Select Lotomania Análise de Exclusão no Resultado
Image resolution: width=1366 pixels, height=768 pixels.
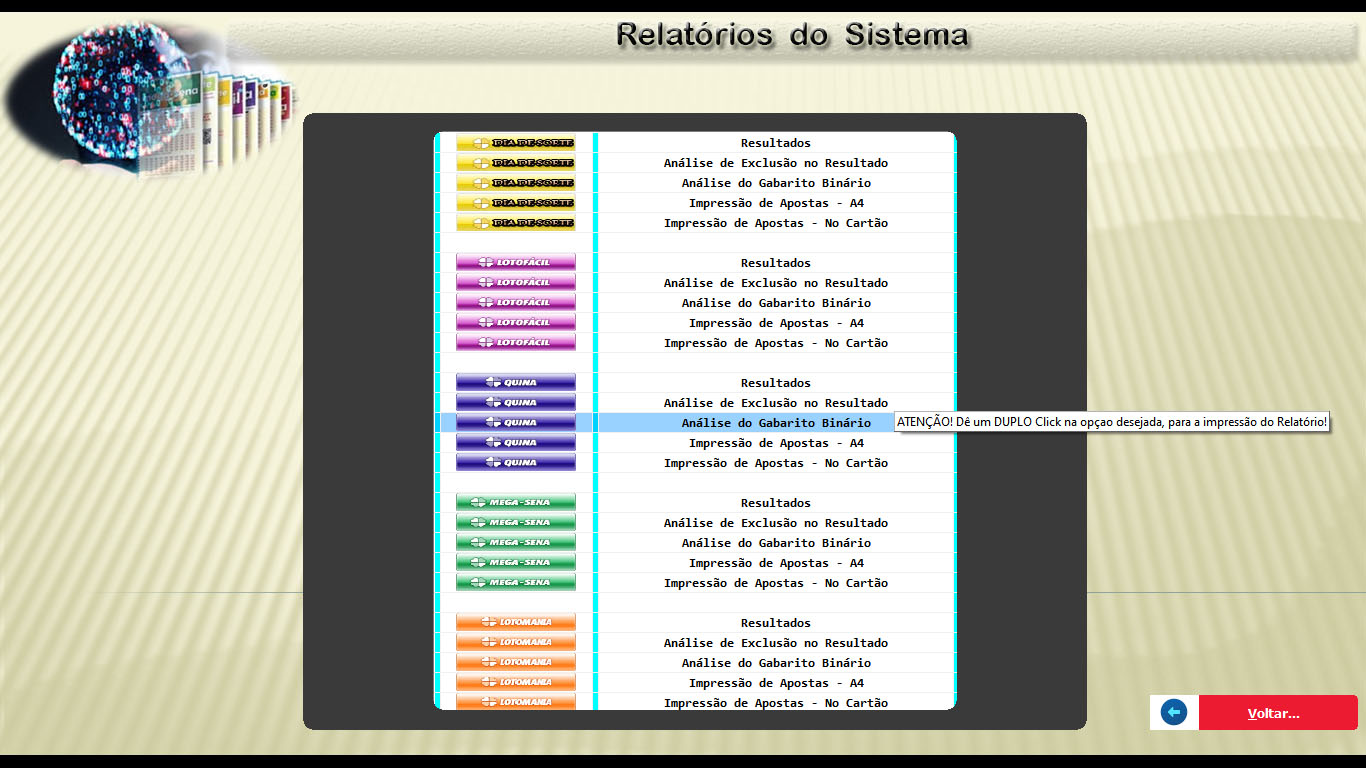point(776,643)
